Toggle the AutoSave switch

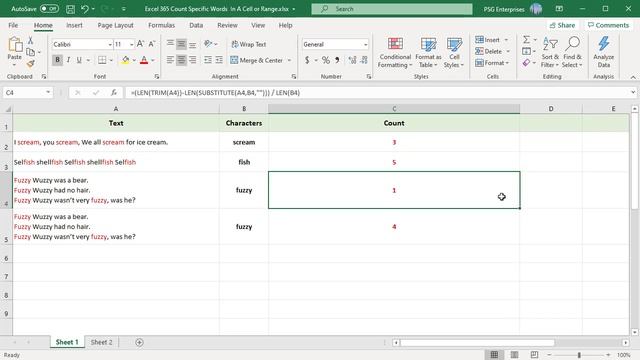click(x=49, y=9)
